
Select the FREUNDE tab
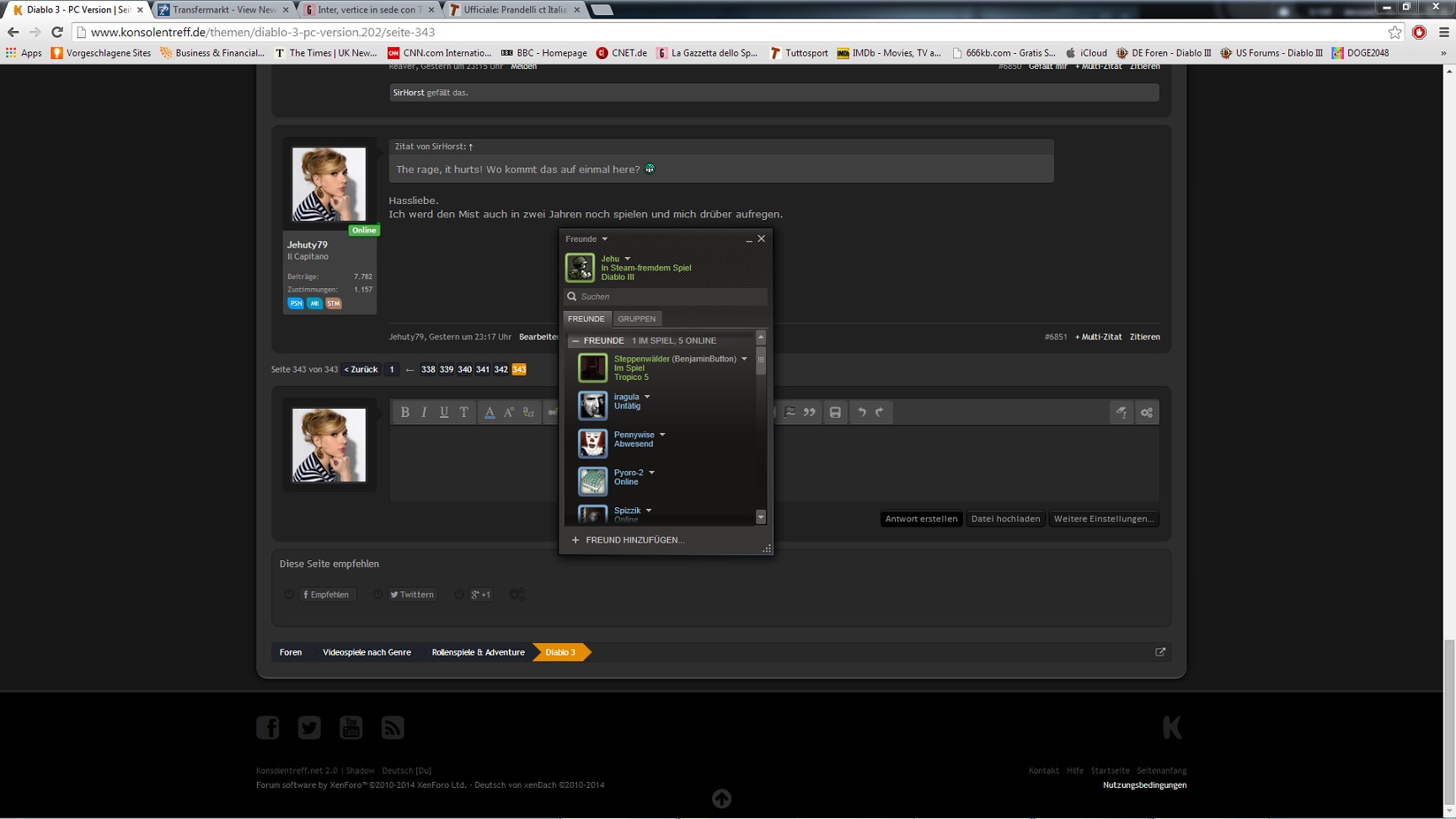point(586,318)
